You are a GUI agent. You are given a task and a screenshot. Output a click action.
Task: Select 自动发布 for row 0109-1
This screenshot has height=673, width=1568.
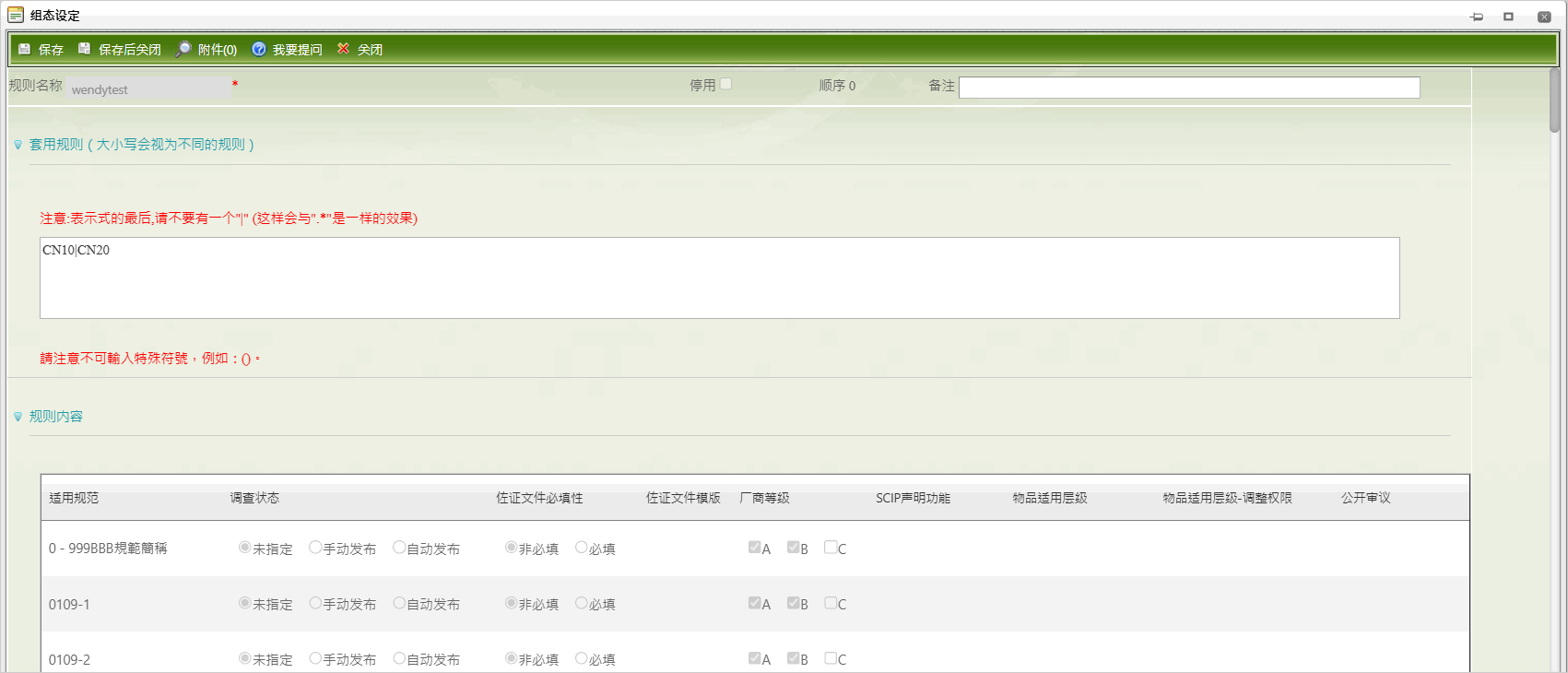tap(399, 603)
